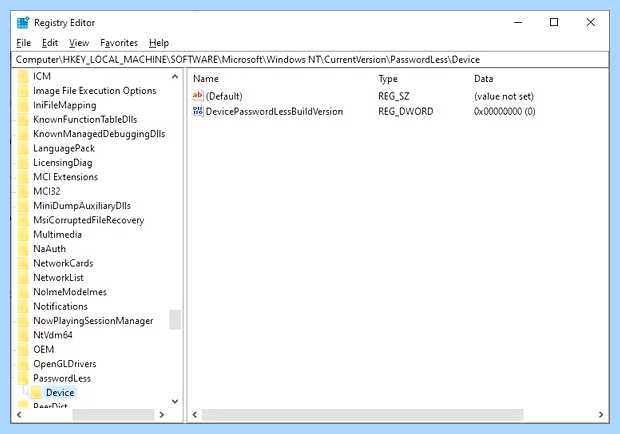Viewport: 620px width, 434px height.
Task: Click the tree pane scroll down arrow
Action: coord(175,402)
